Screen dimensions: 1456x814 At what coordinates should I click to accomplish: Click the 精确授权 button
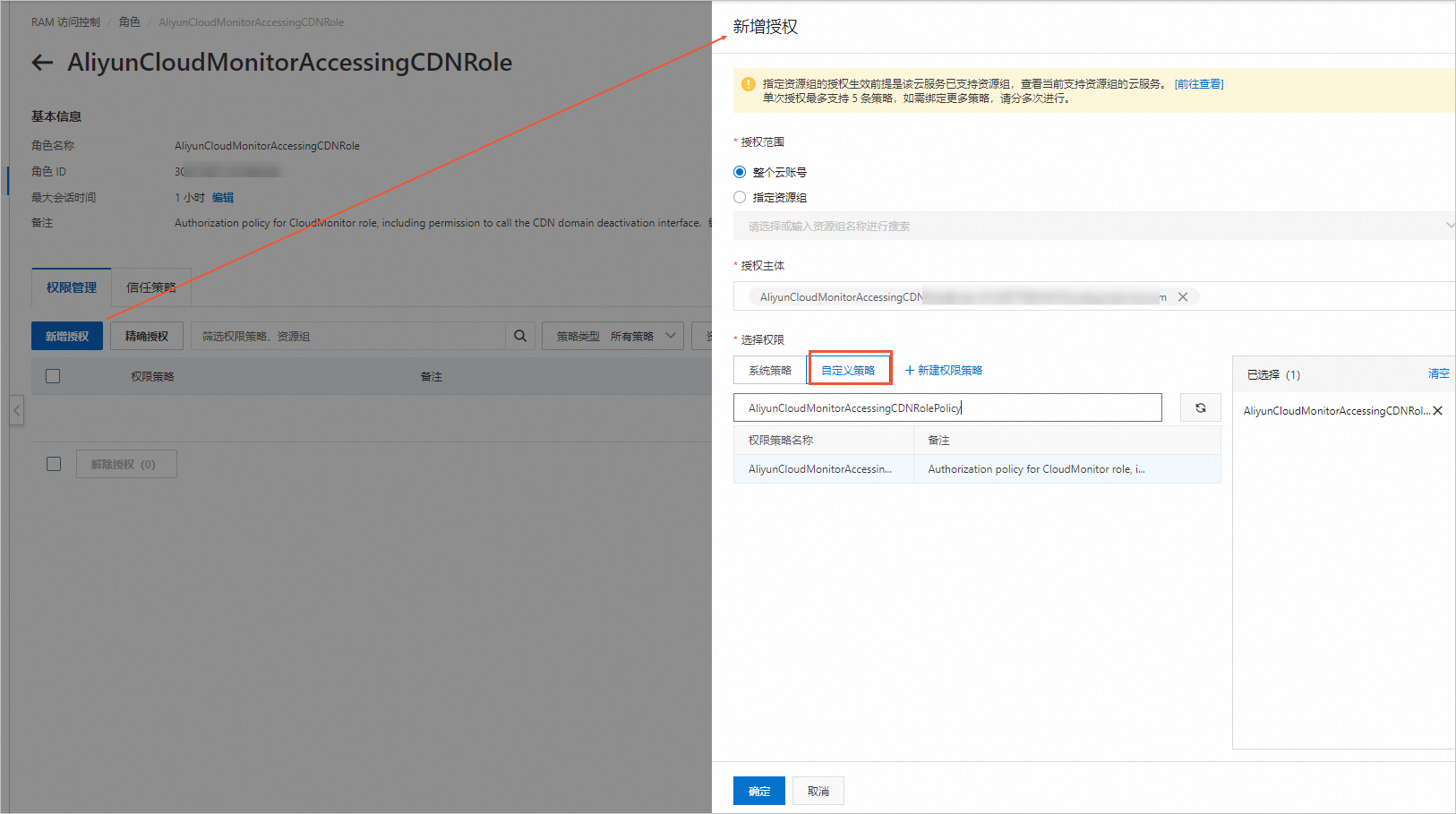pos(147,336)
